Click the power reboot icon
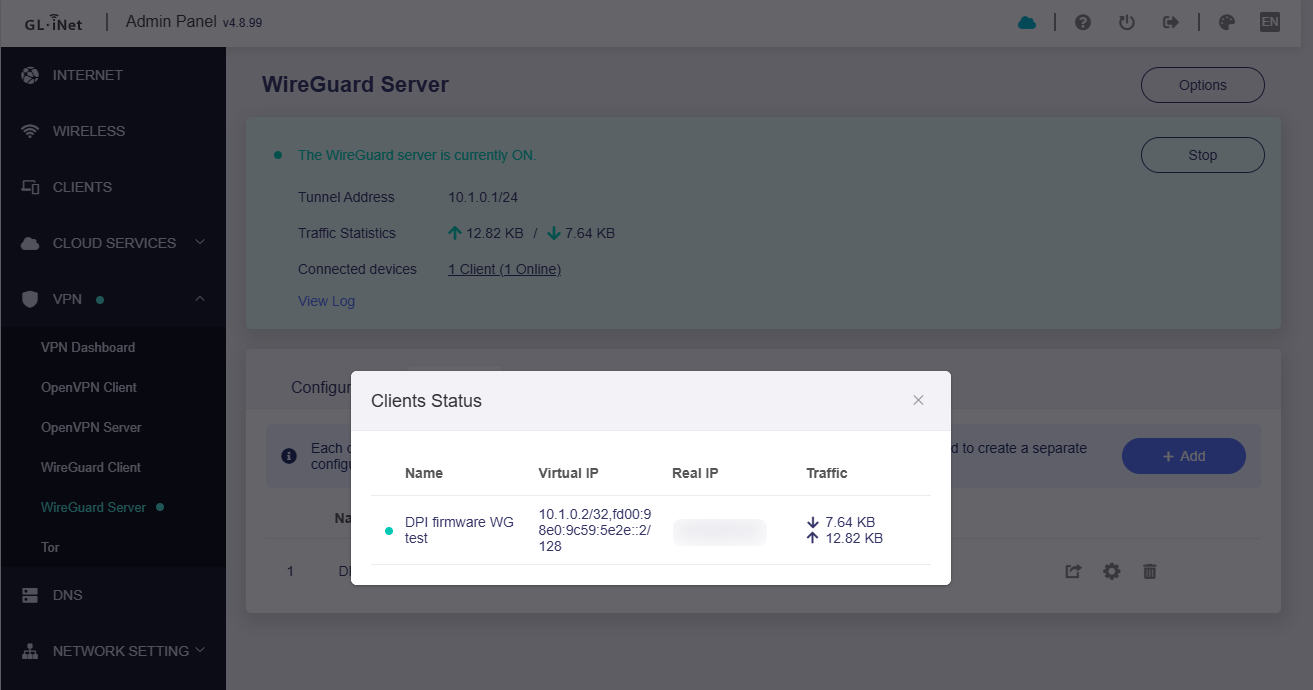 pyautogui.click(x=1127, y=22)
